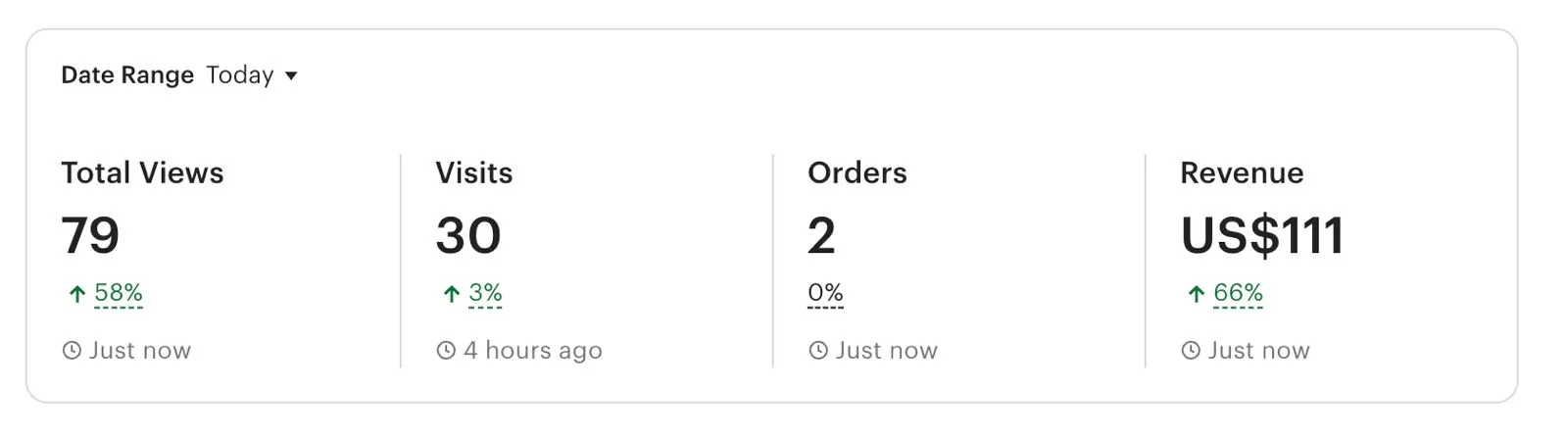1568x437 pixels.
Task: Click the clock icon under Total Views
Action: 72,351
